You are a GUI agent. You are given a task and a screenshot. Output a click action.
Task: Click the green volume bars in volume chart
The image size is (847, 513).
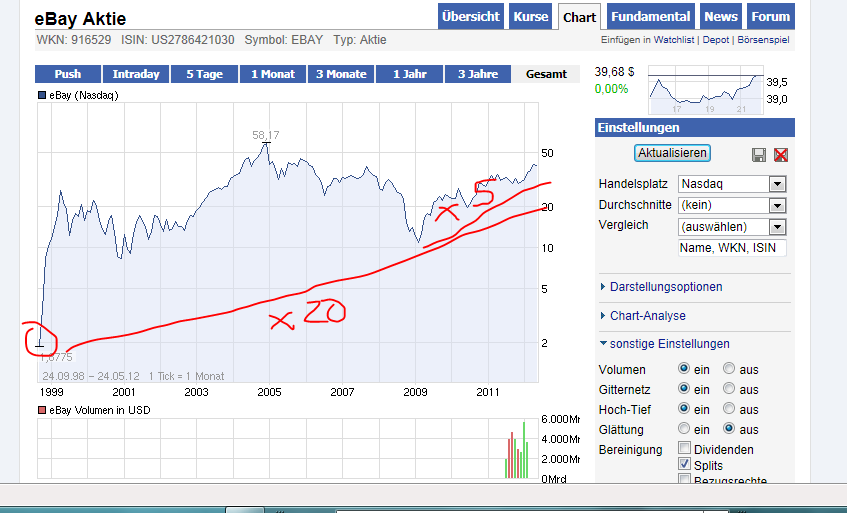[516, 451]
